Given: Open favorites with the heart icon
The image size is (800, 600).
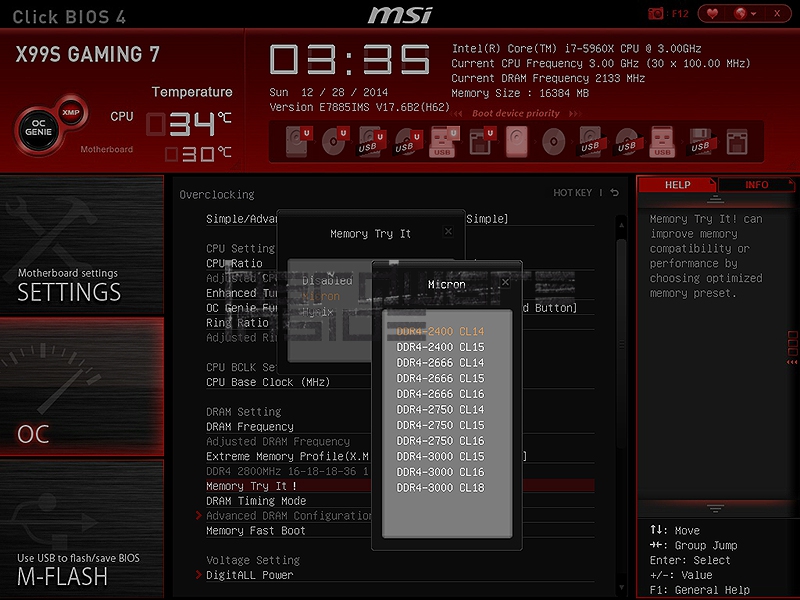Looking at the screenshot, I should (x=712, y=14).
